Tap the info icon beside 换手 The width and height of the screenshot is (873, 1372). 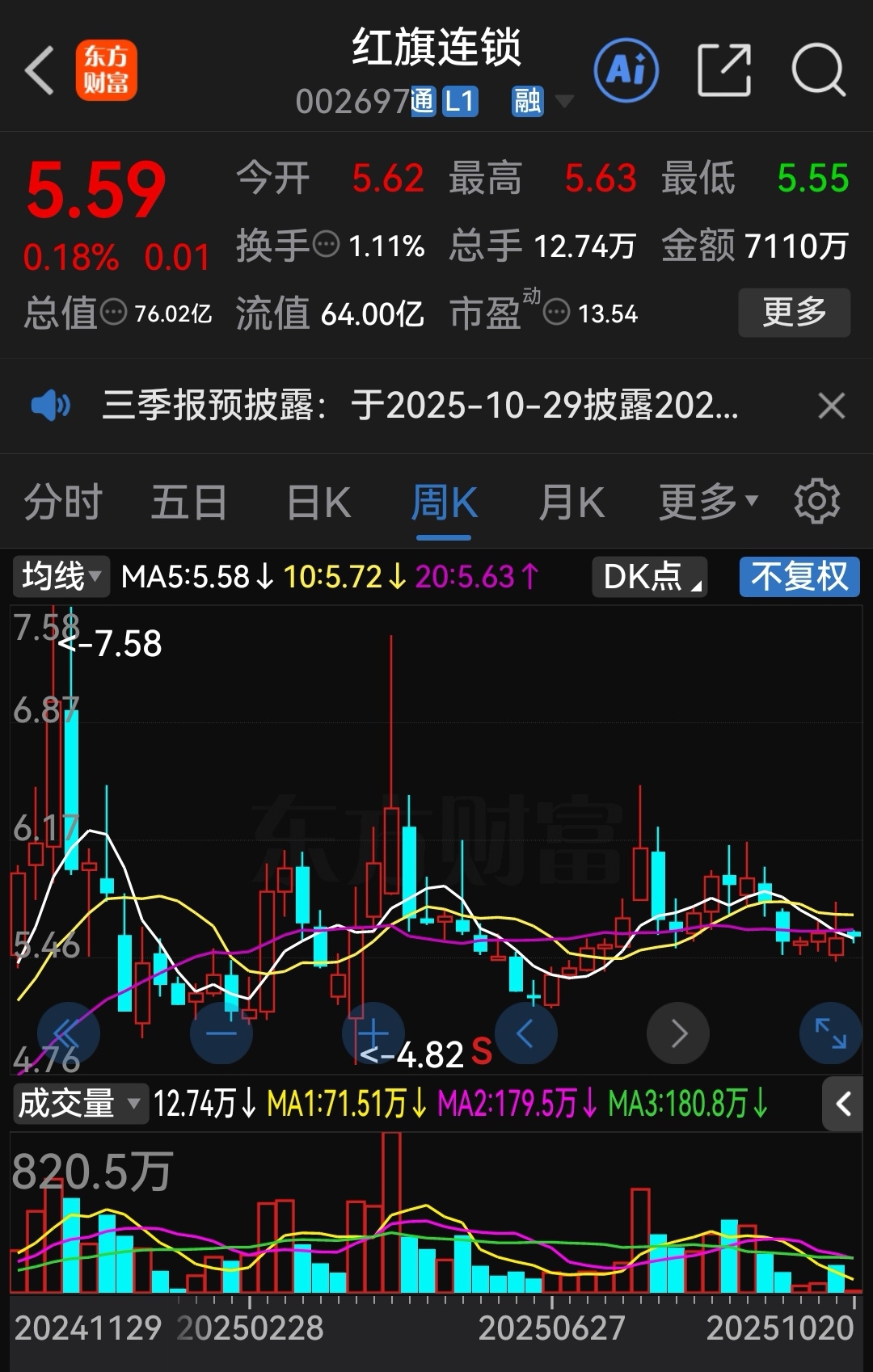click(x=326, y=244)
